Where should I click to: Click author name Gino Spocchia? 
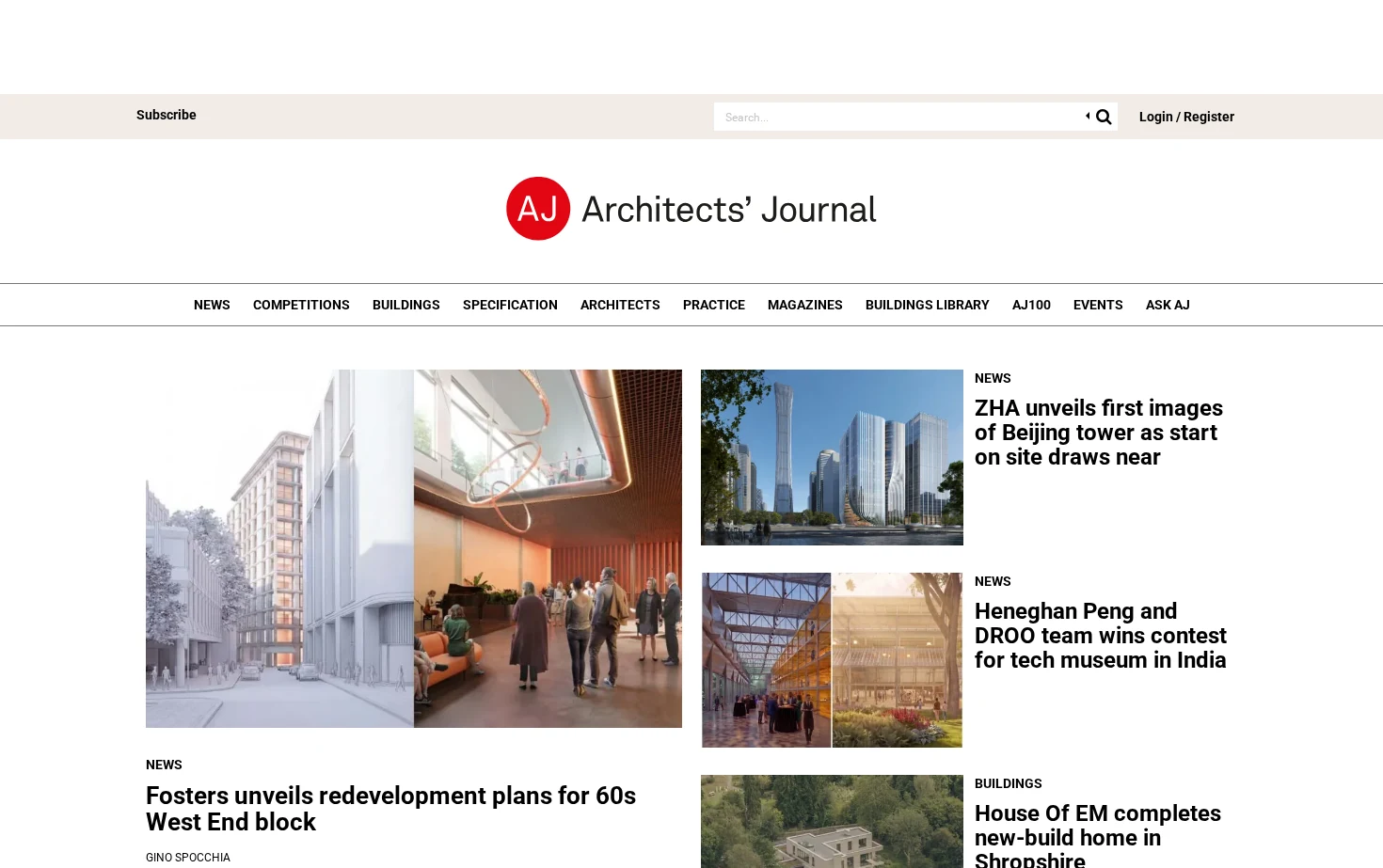[x=188, y=858]
